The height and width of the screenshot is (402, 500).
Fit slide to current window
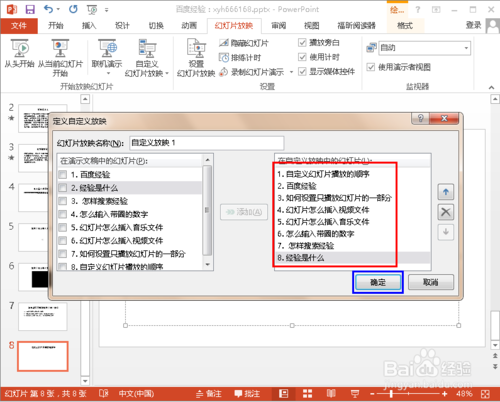[485, 394]
